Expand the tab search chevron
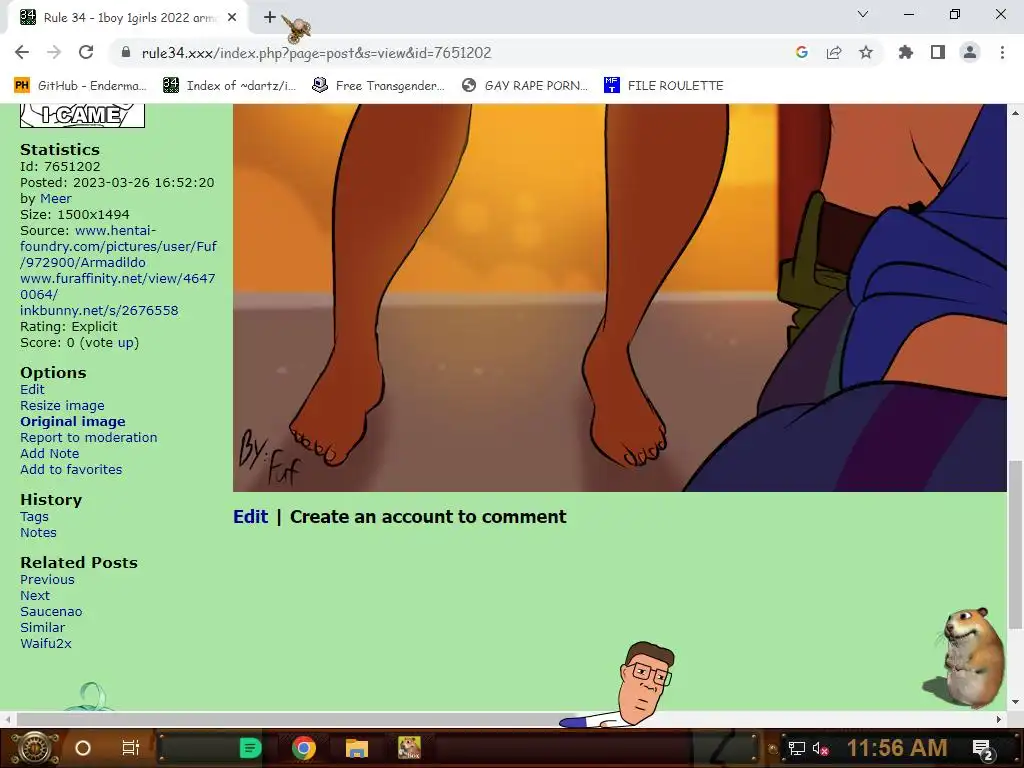Image resolution: width=1024 pixels, height=768 pixels. [863, 14]
